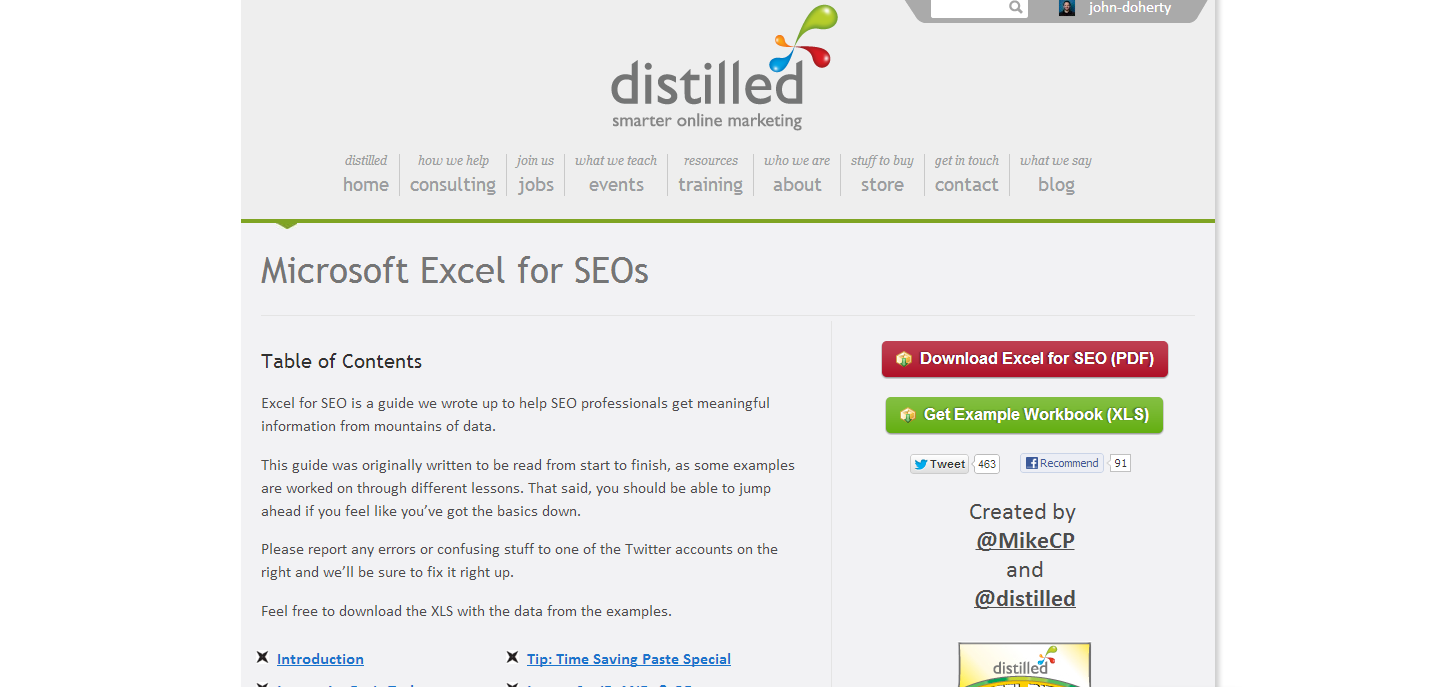
Task: Click the Facebook Recommend button
Action: (1061, 463)
